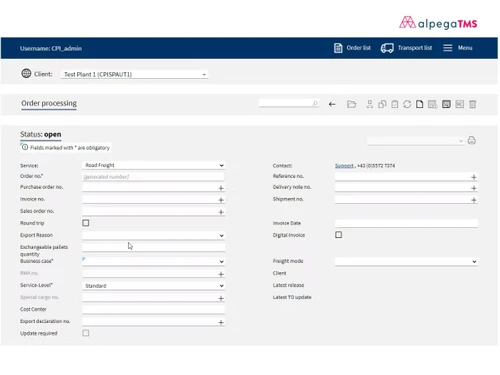Click the Username: CPI_admin text
Image resolution: width=500 pixels, height=375 pixels.
click(x=51, y=48)
